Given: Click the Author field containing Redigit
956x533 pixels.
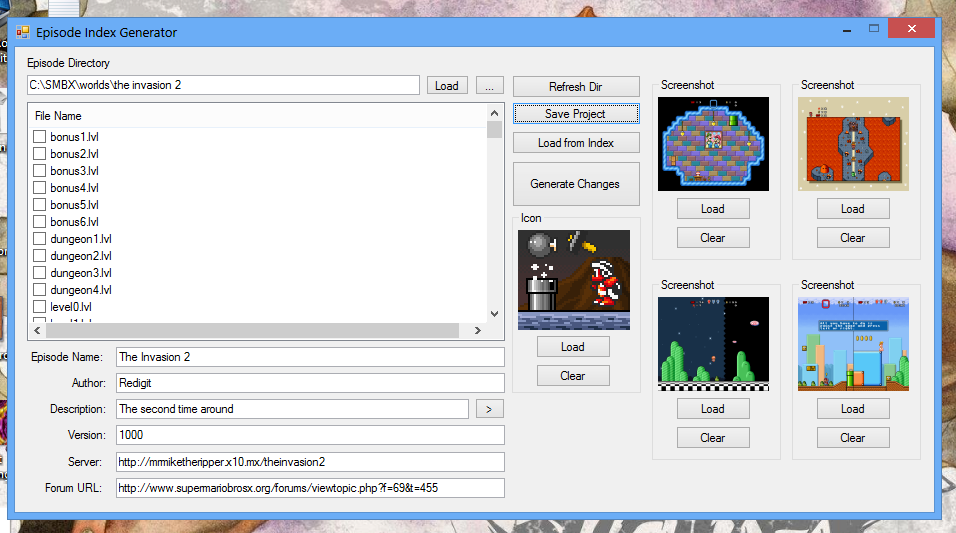Looking at the screenshot, I should pyautogui.click(x=310, y=383).
